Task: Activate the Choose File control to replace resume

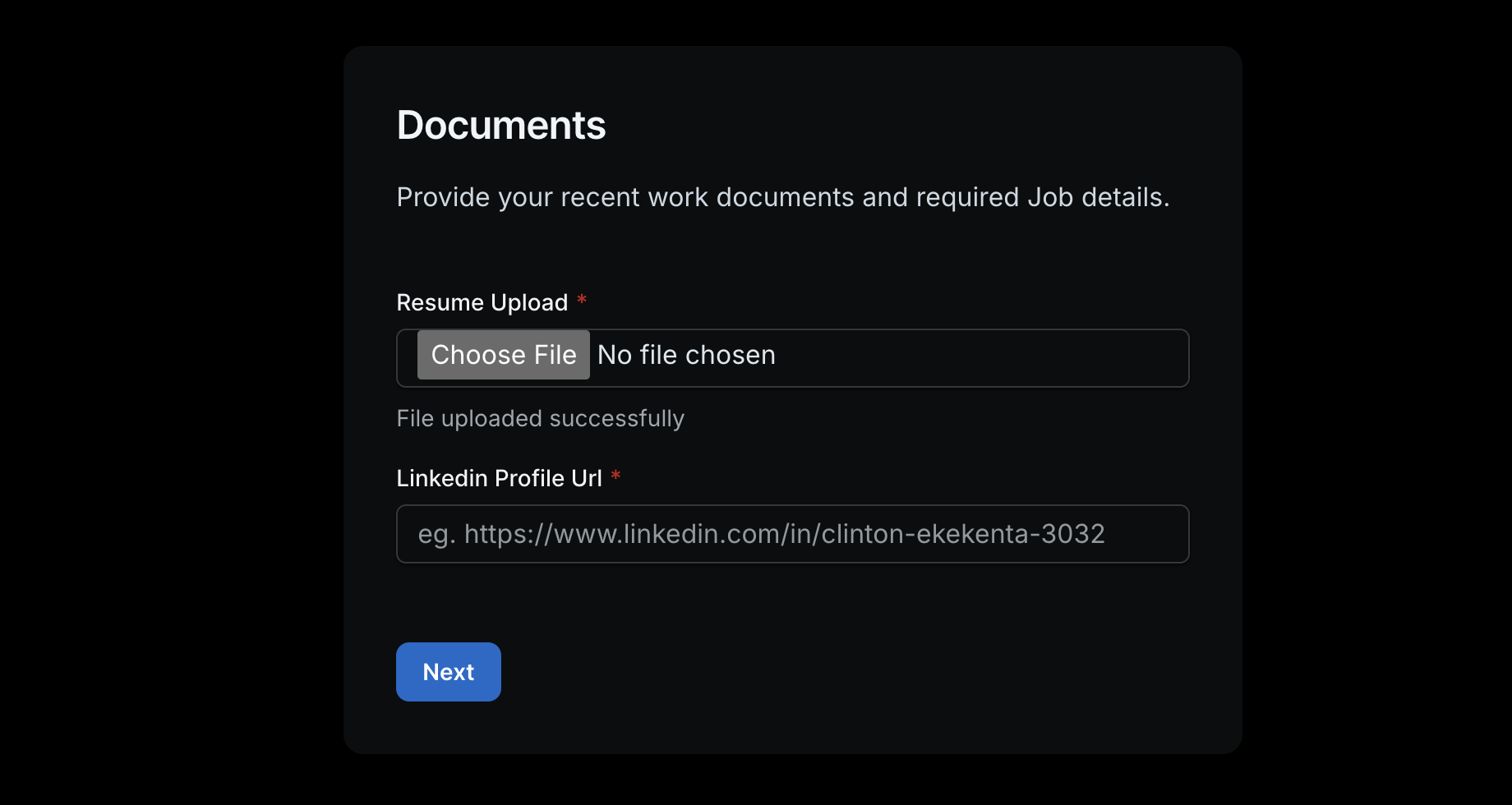Action: [503, 354]
